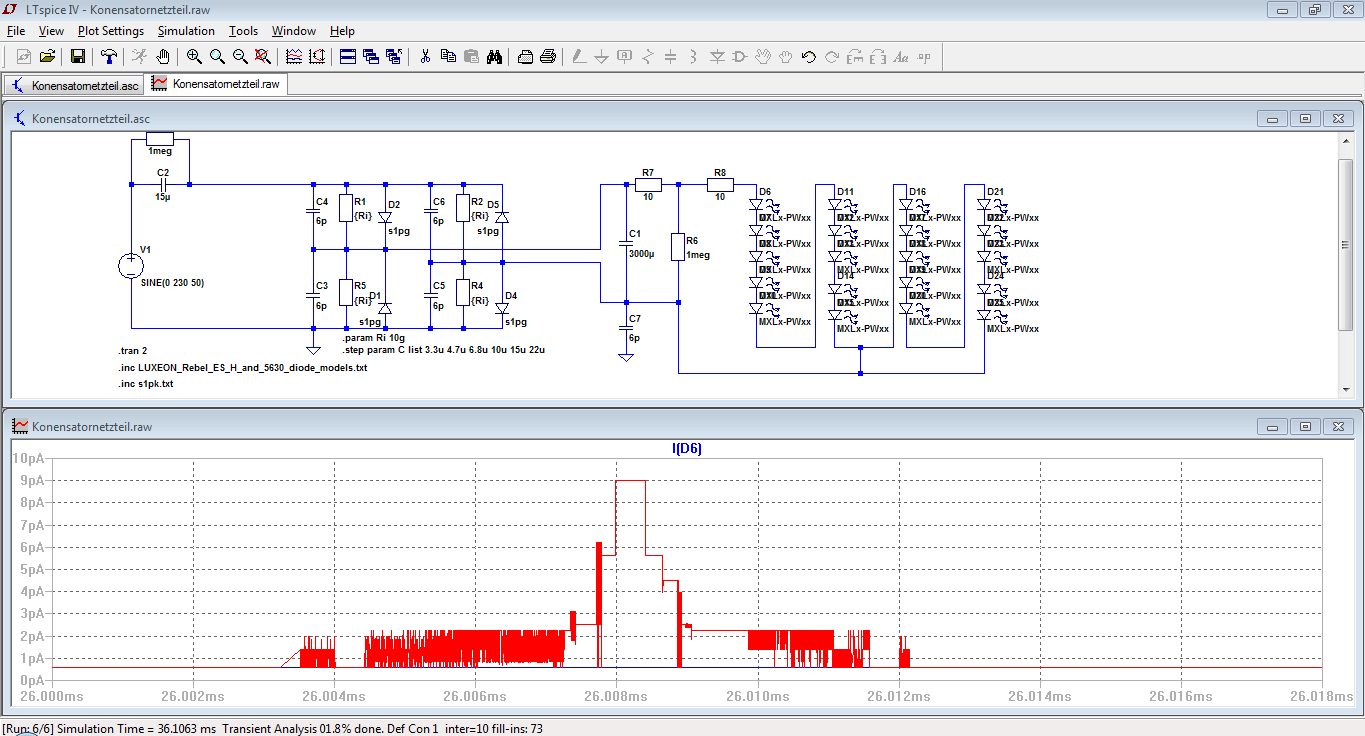Click the Undo arrow icon
The width and height of the screenshot is (1365, 736).
tap(809, 57)
